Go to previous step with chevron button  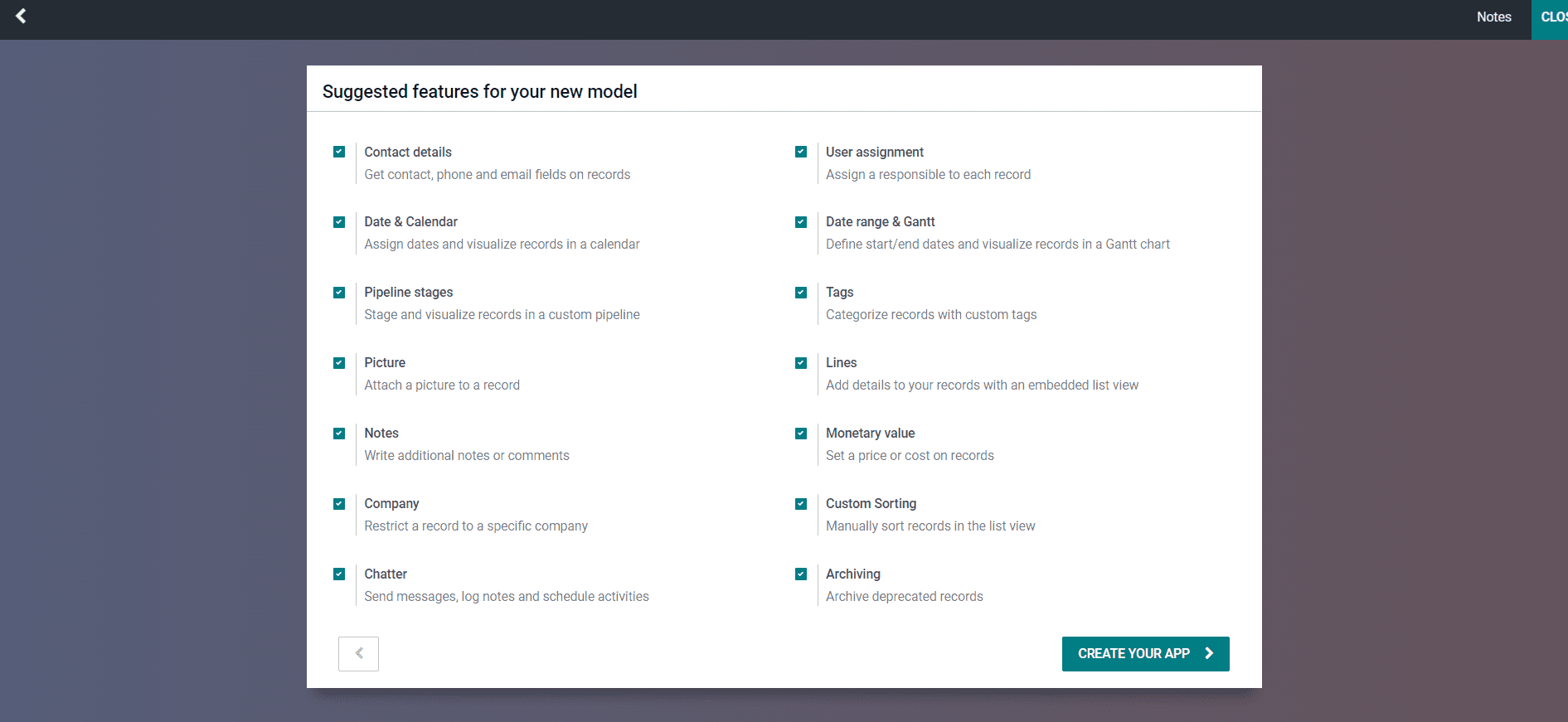pyautogui.click(x=358, y=654)
